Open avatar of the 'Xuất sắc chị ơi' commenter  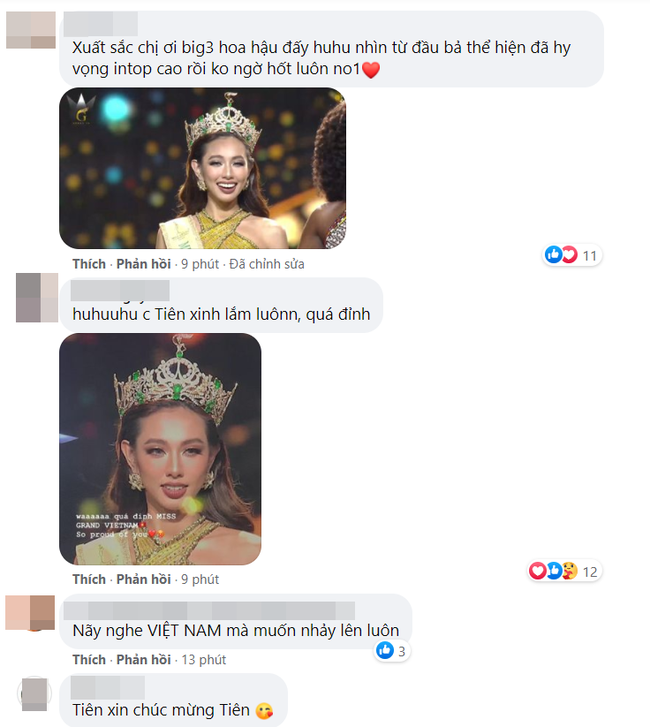(29, 26)
